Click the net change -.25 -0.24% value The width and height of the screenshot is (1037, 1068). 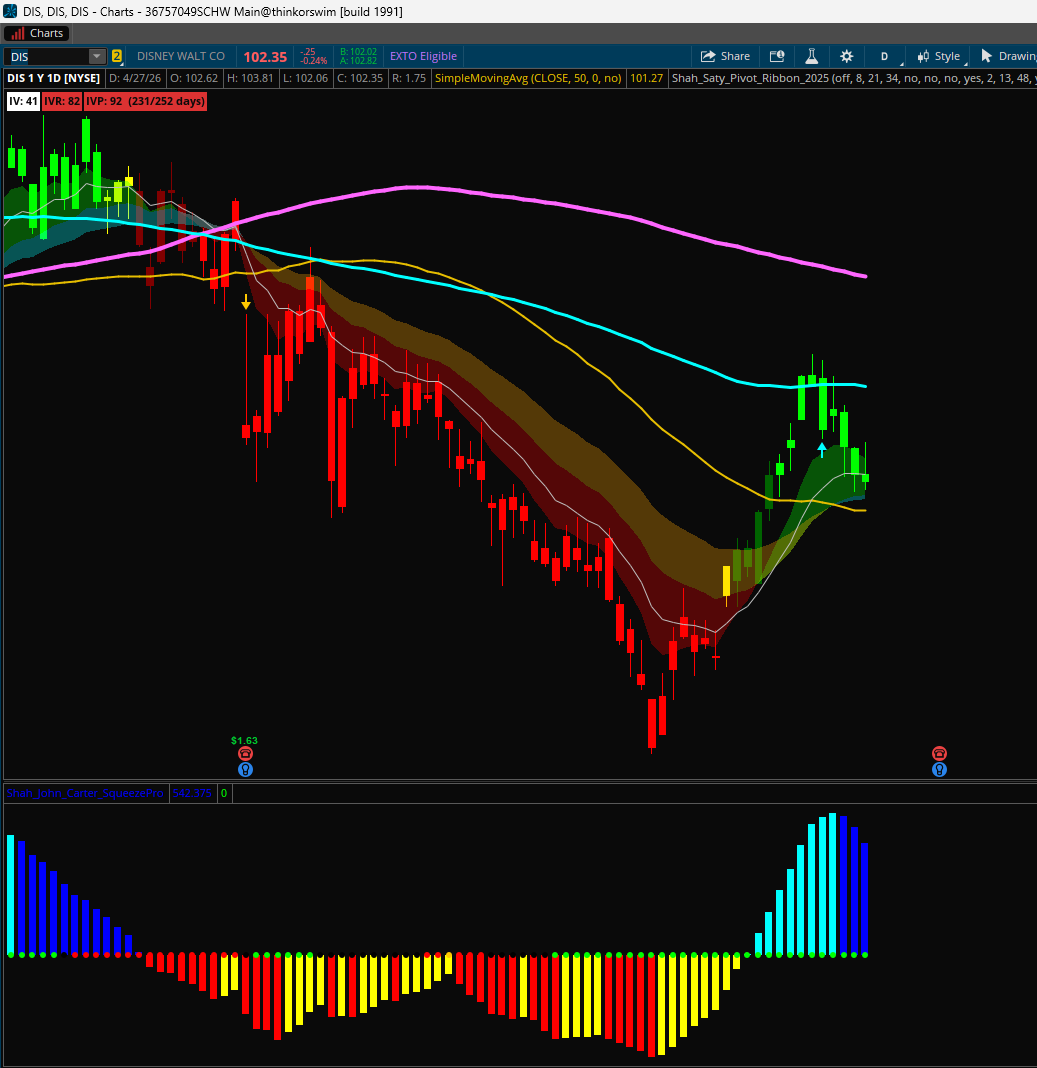[x=314, y=57]
